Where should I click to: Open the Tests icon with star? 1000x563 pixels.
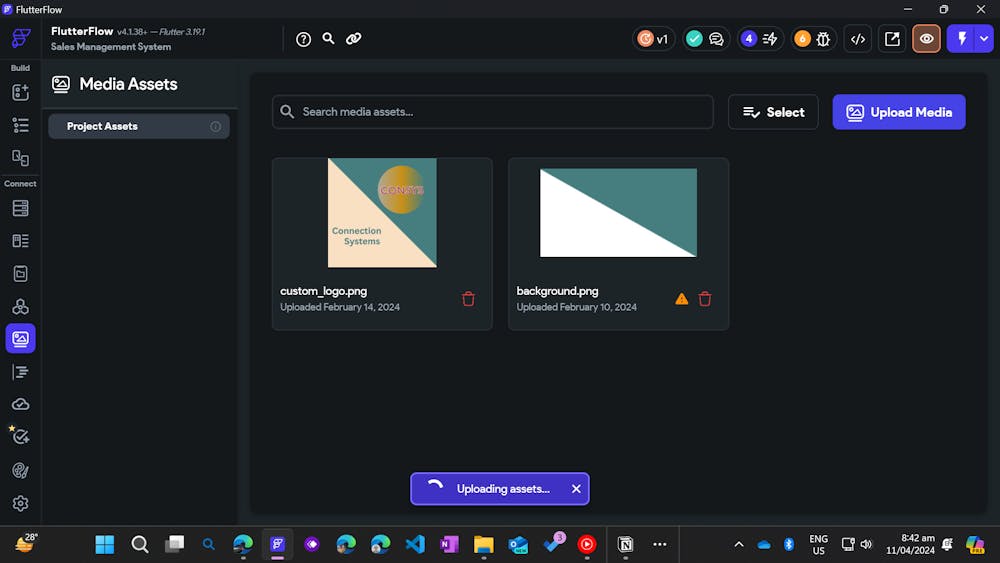(20, 436)
